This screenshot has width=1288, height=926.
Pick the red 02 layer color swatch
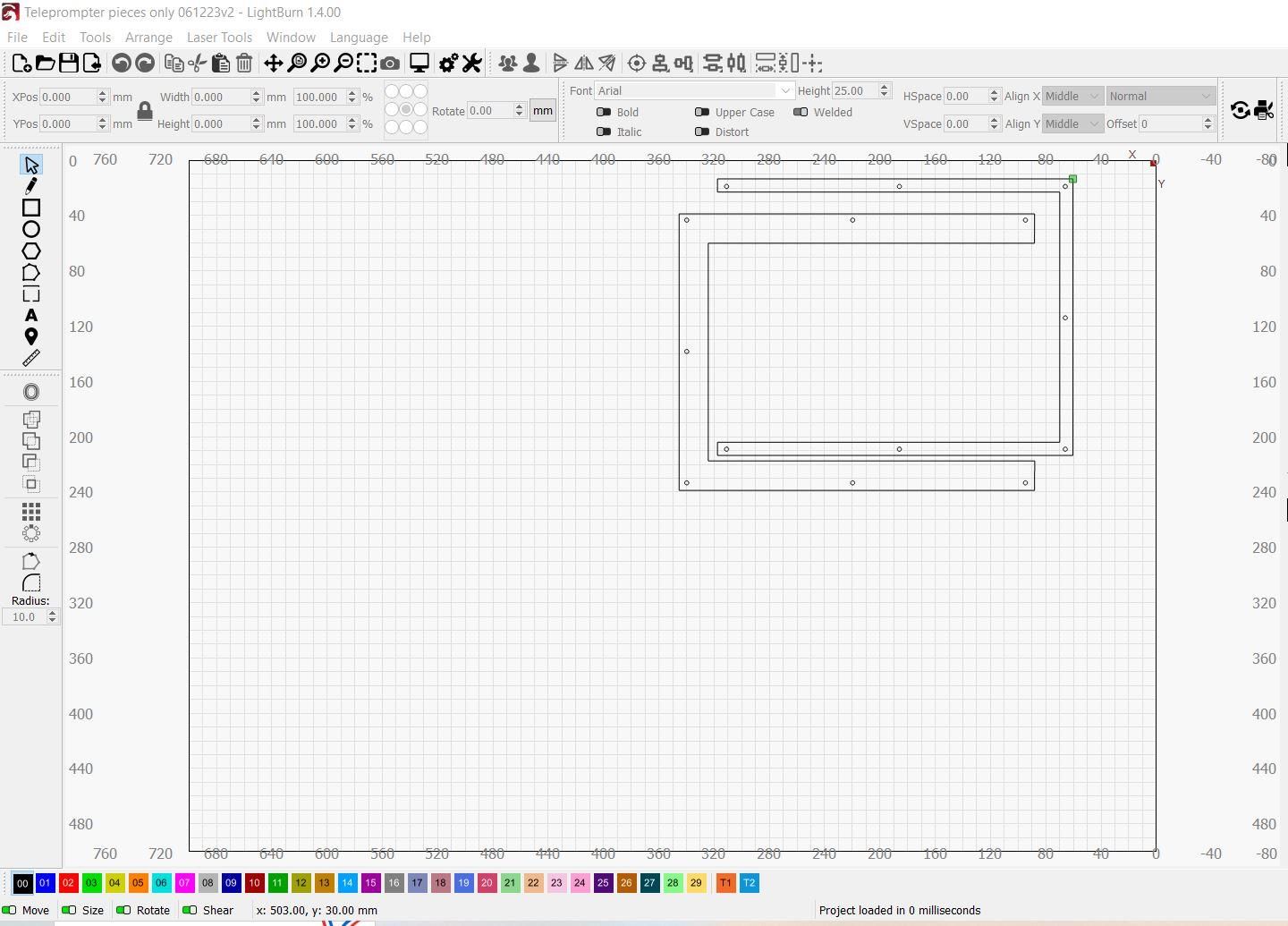pyautogui.click(x=68, y=883)
